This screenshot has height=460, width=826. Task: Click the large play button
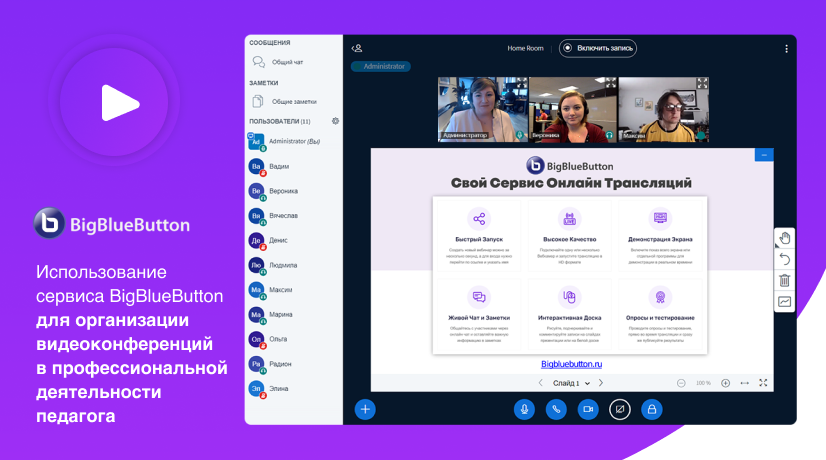click(114, 102)
